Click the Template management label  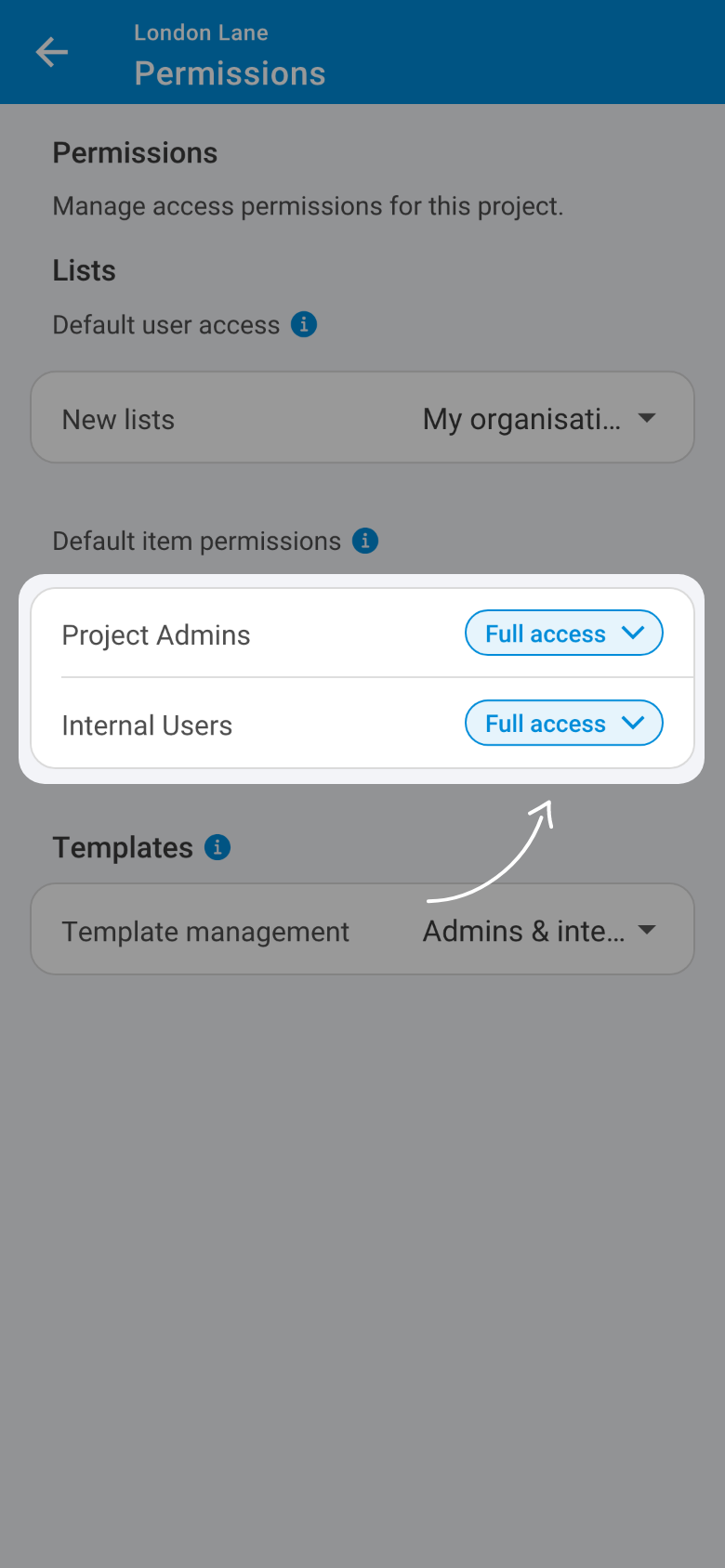tap(205, 932)
